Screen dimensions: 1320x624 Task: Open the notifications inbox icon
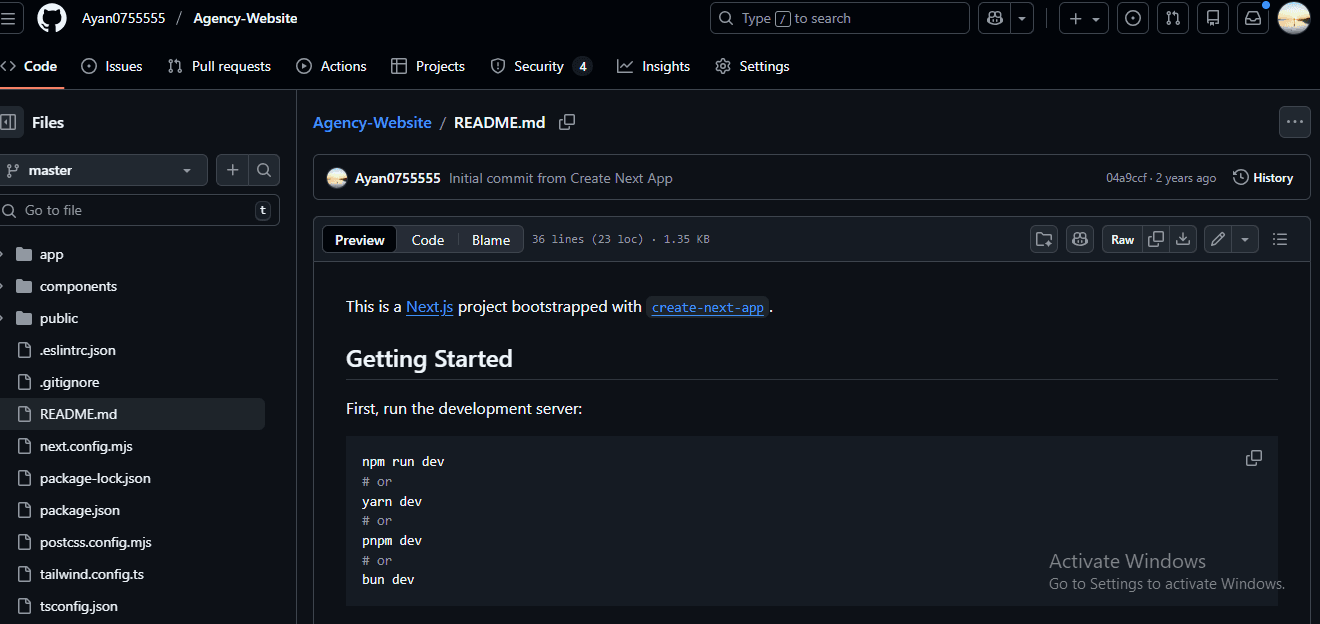click(1252, 18)
